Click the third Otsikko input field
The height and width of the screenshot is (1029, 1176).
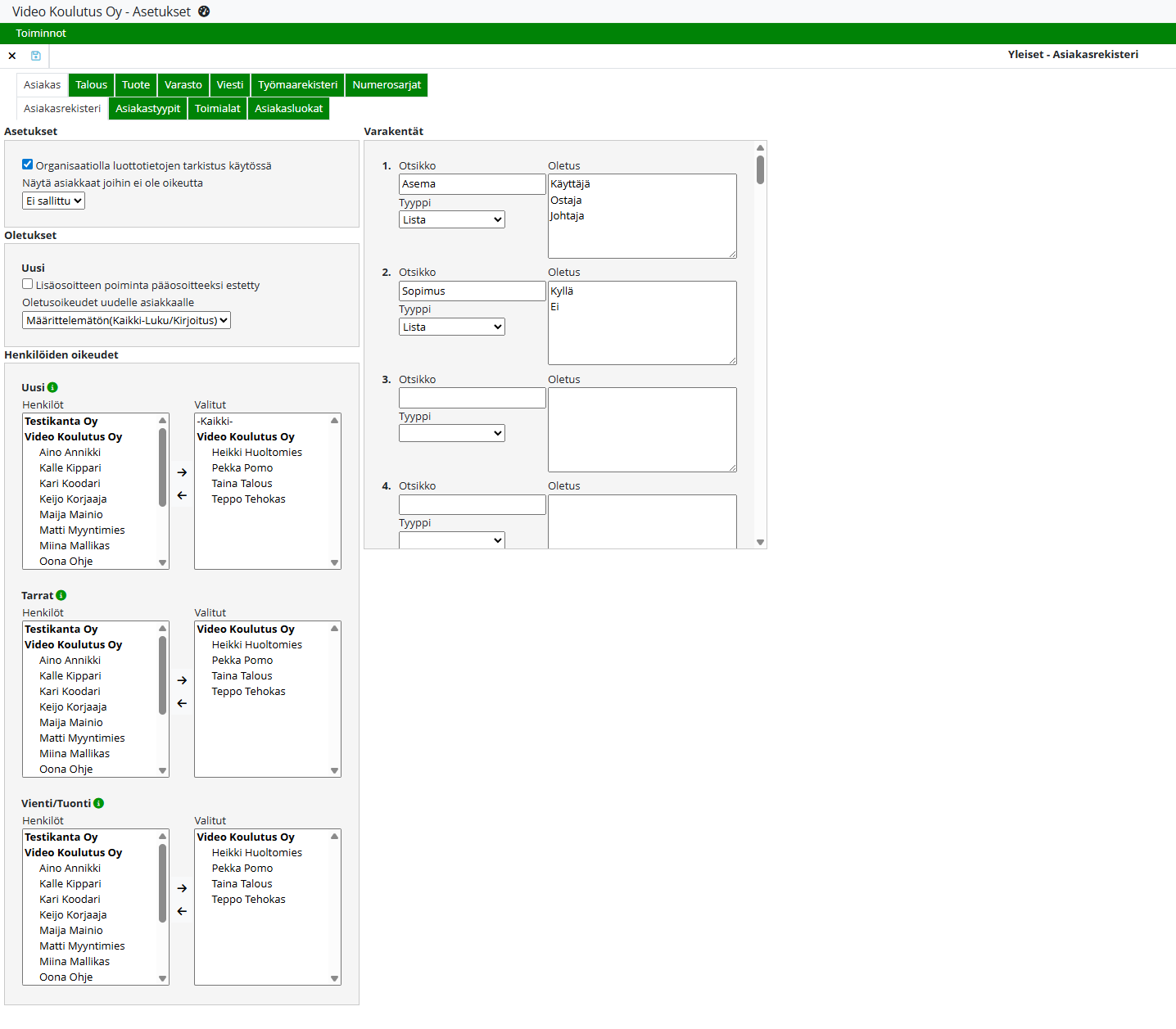point(472,398)
